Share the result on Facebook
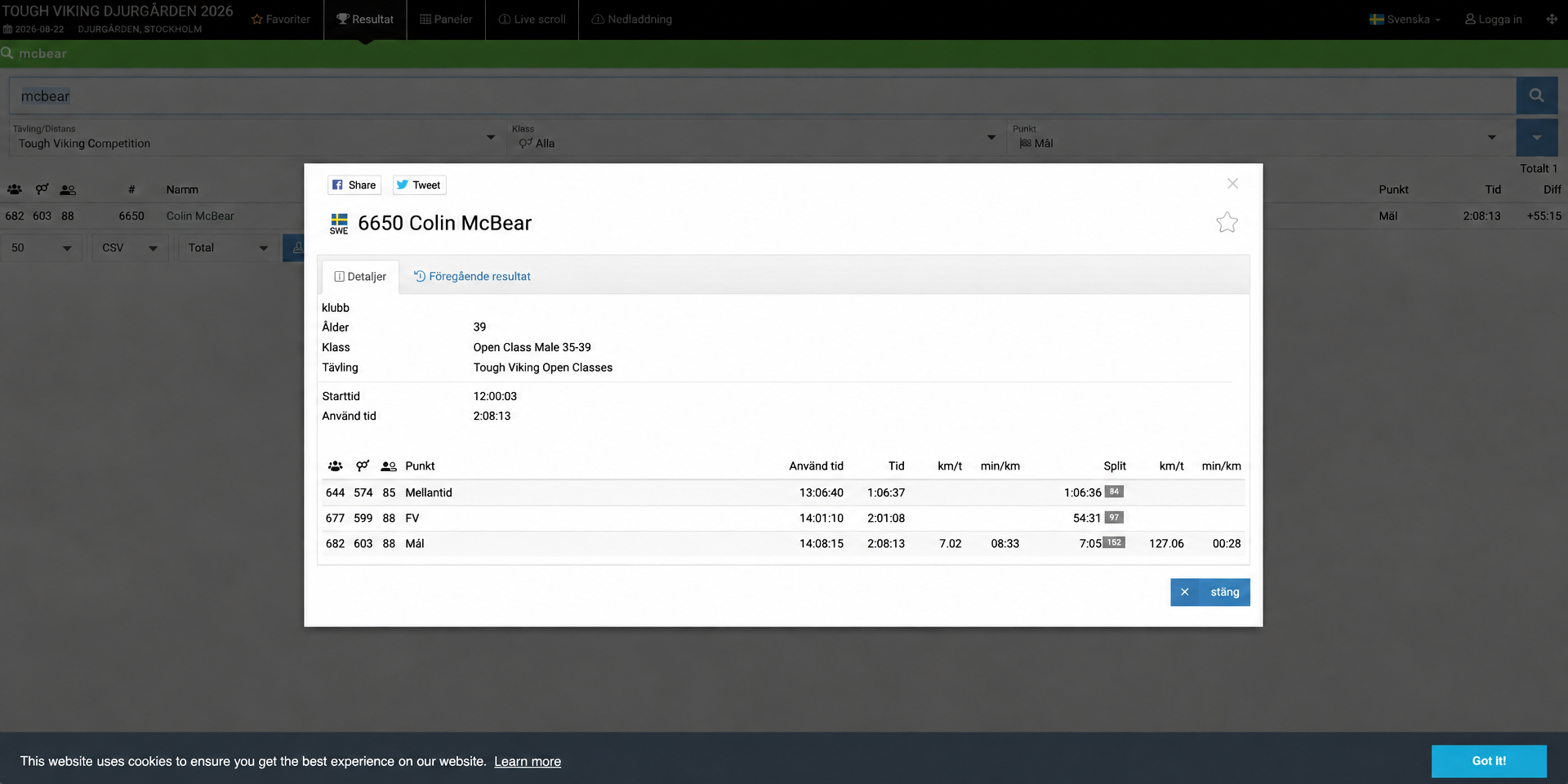 354,185
